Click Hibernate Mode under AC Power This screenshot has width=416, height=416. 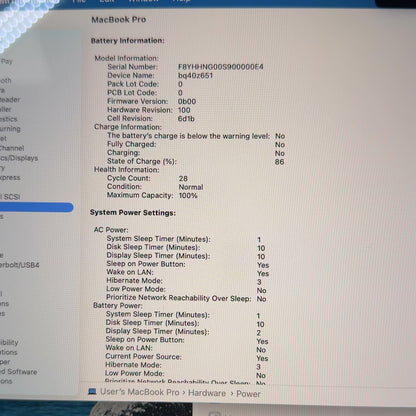[x=135, y=281]
